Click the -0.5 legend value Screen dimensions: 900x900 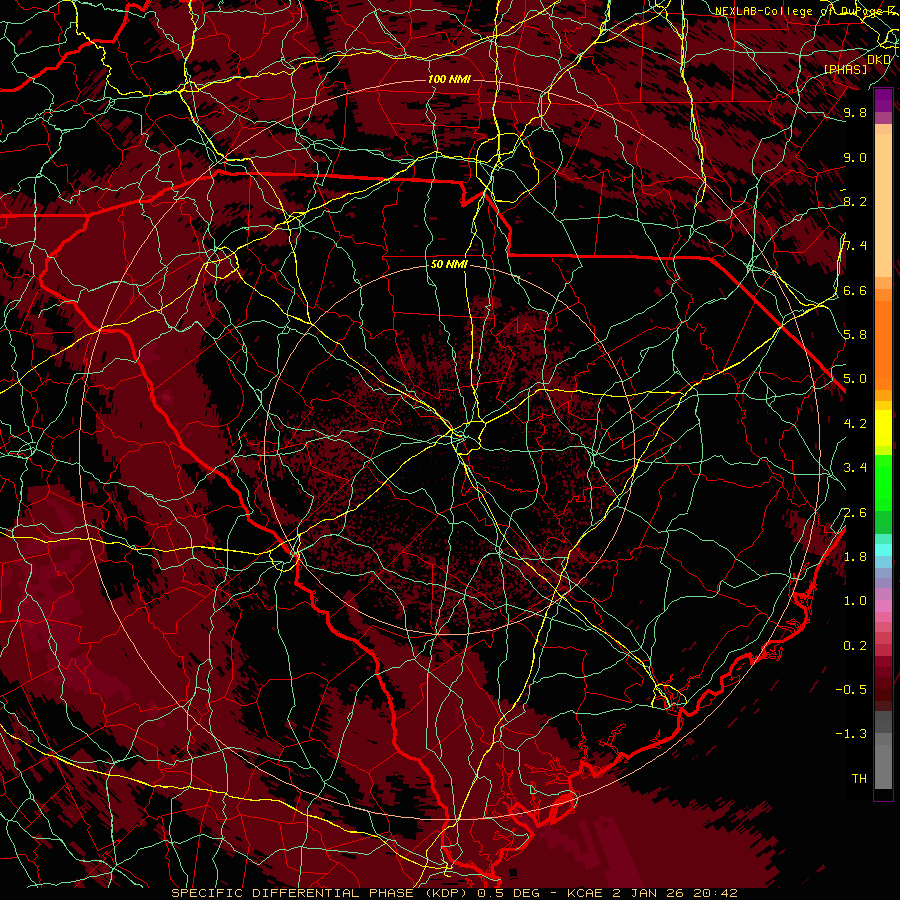[851, 690]
